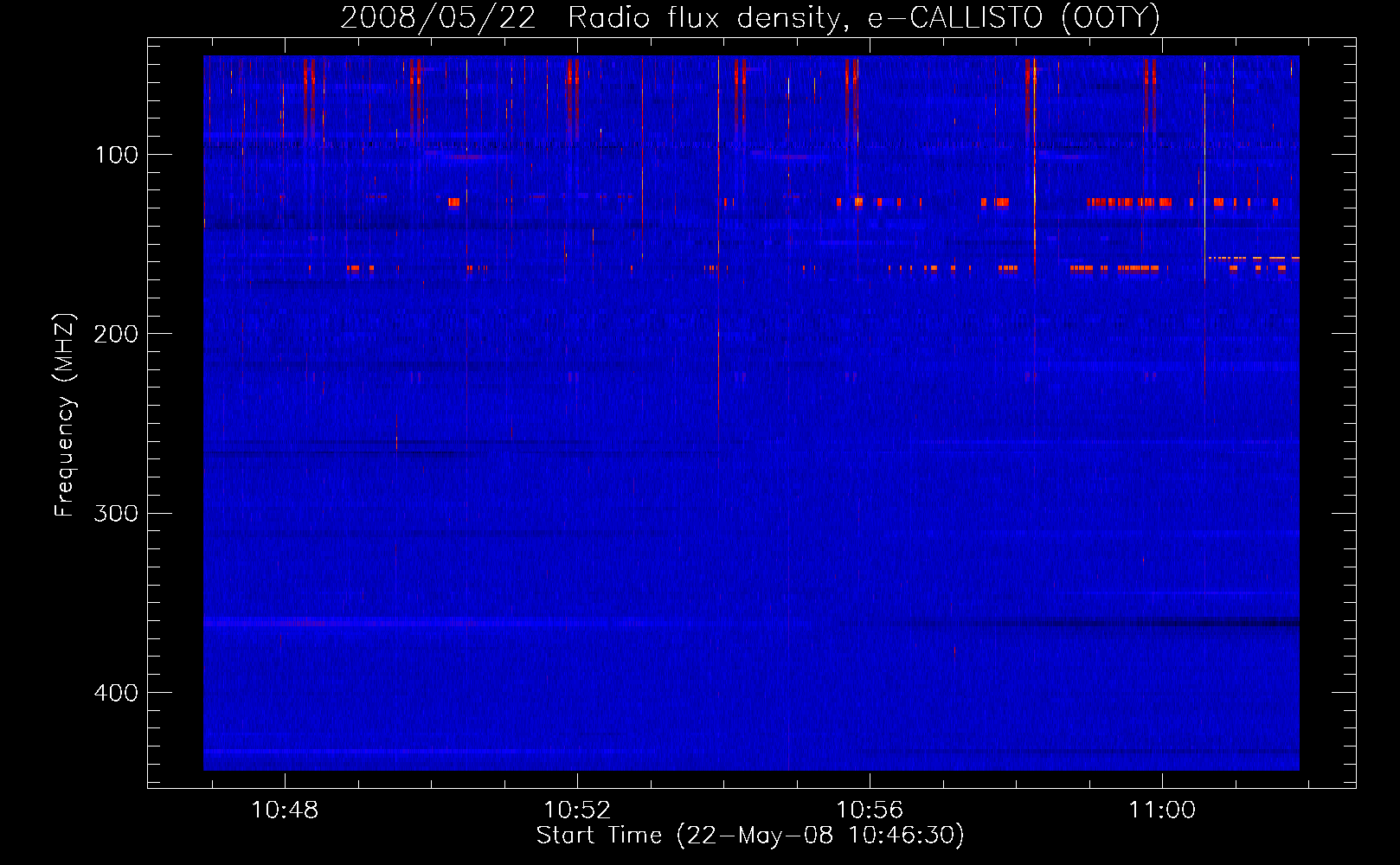Click the "Start Time (22-May-08 10:46:30)" label

[x=750, y=836]
